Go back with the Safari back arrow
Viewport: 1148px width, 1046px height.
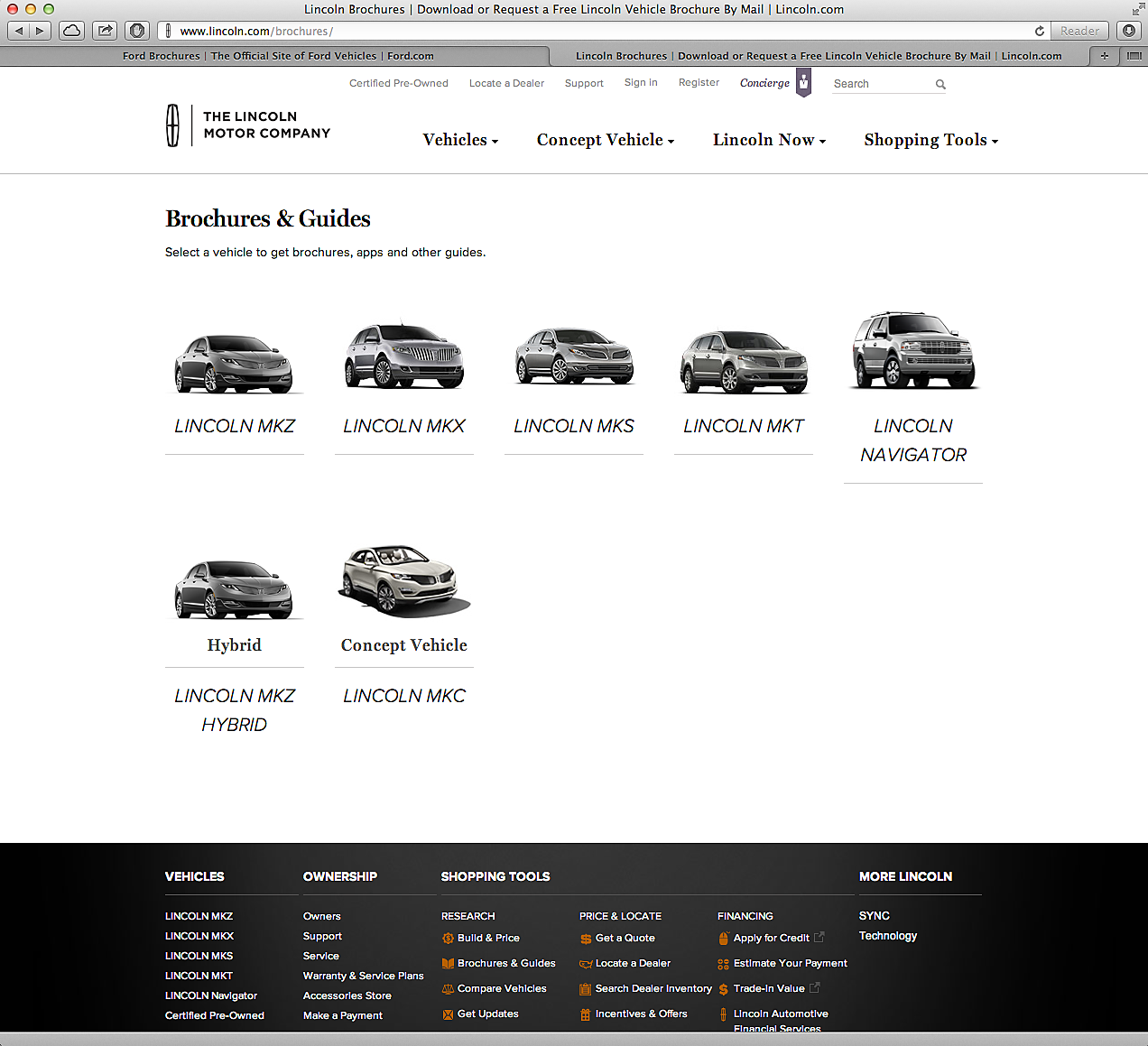point(19,31)
